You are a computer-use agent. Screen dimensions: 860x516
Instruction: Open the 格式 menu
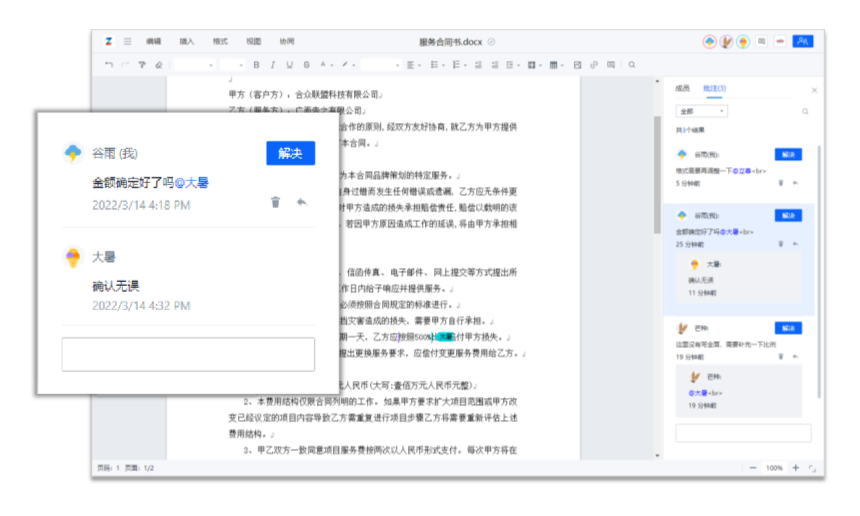220,41
